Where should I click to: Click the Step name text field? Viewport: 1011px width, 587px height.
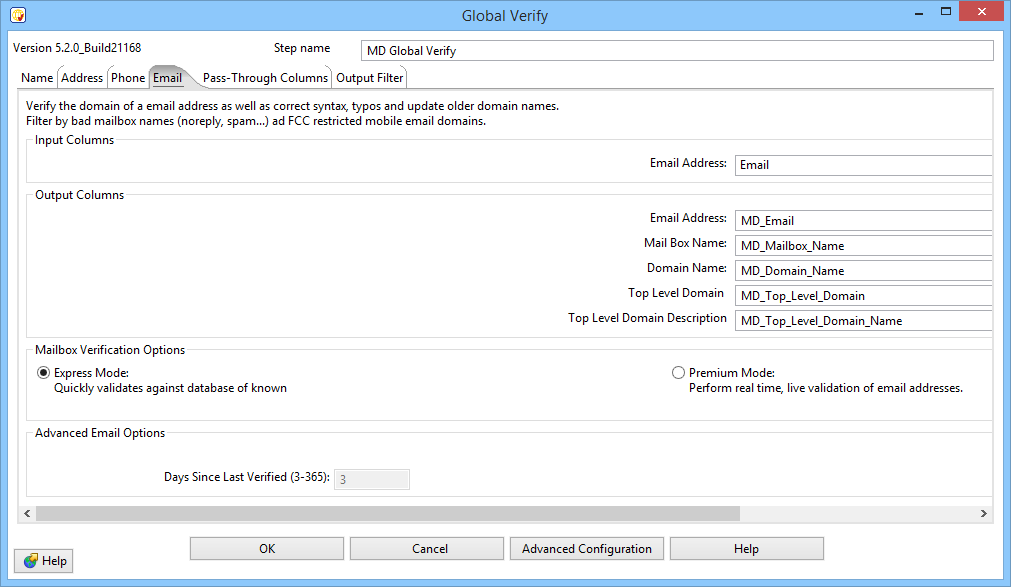coord(676,51)
